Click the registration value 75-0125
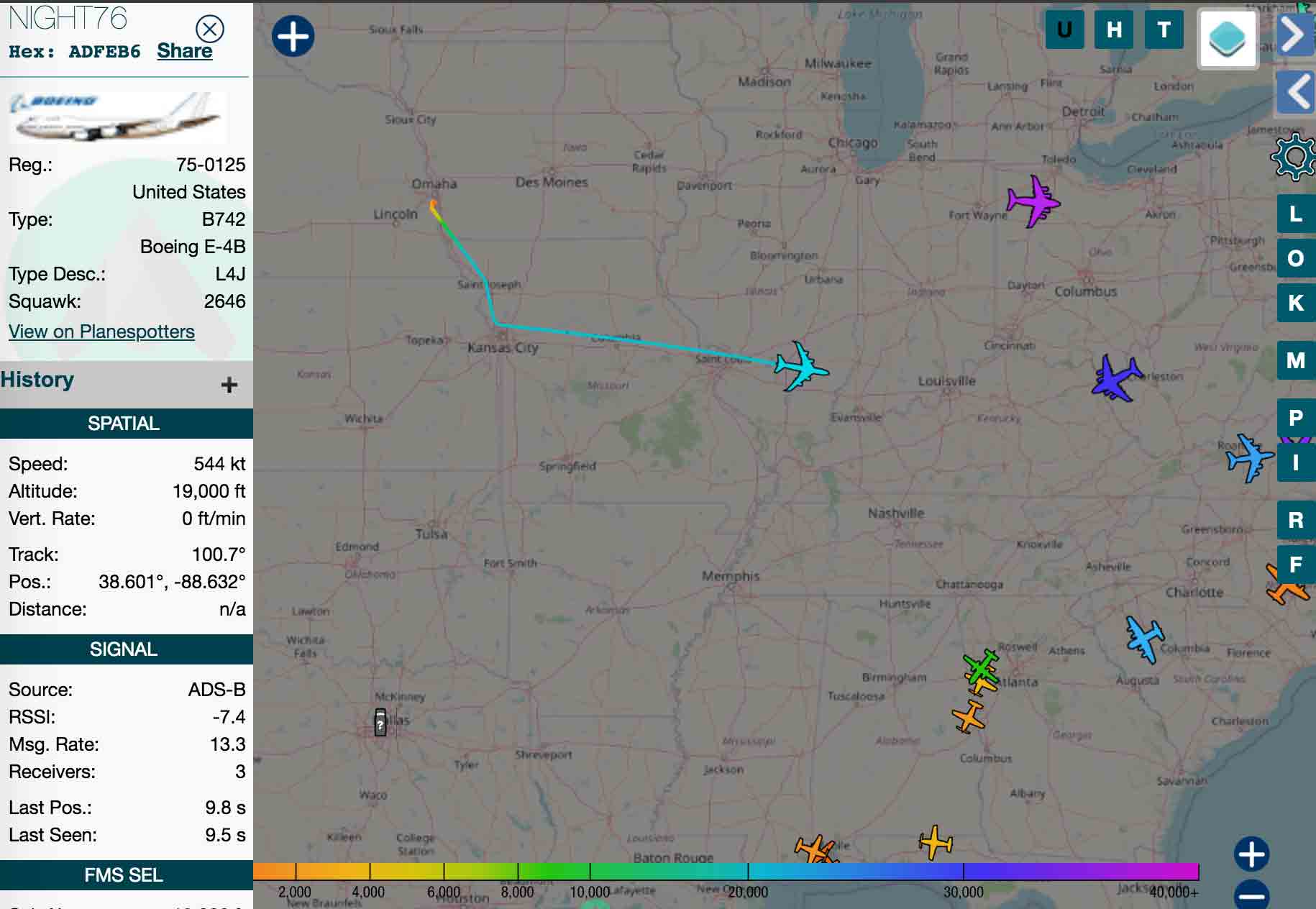 (211, 165)
